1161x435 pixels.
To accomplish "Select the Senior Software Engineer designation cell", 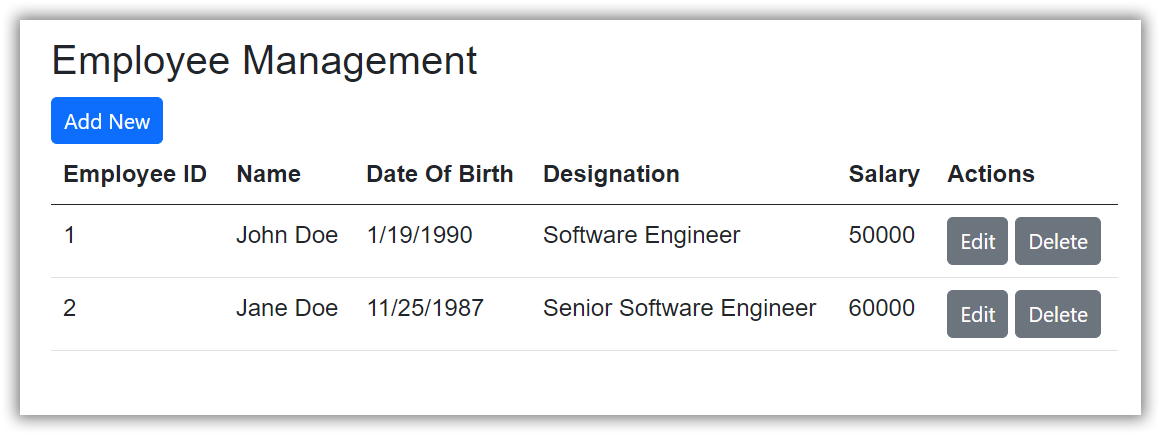I will pos(679,308).
